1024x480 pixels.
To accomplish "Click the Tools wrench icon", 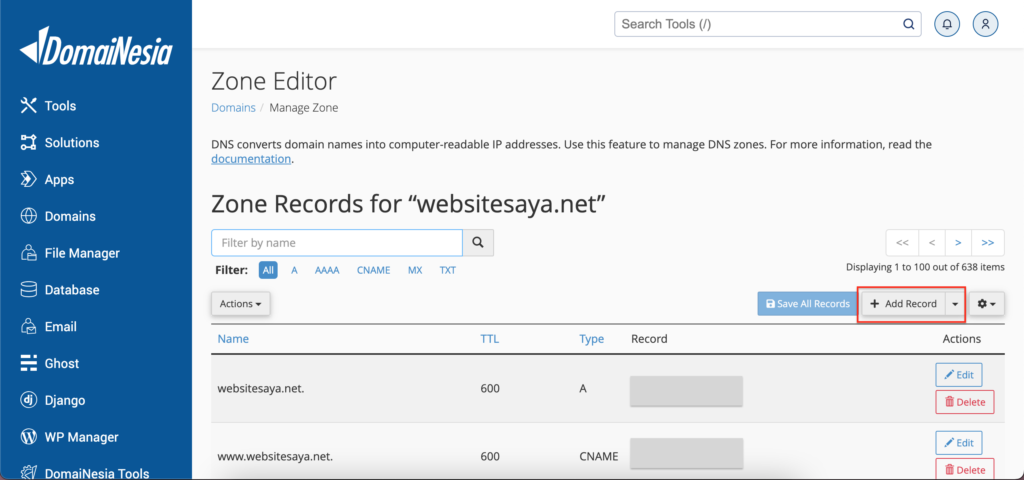I will (x=28, y=106).
